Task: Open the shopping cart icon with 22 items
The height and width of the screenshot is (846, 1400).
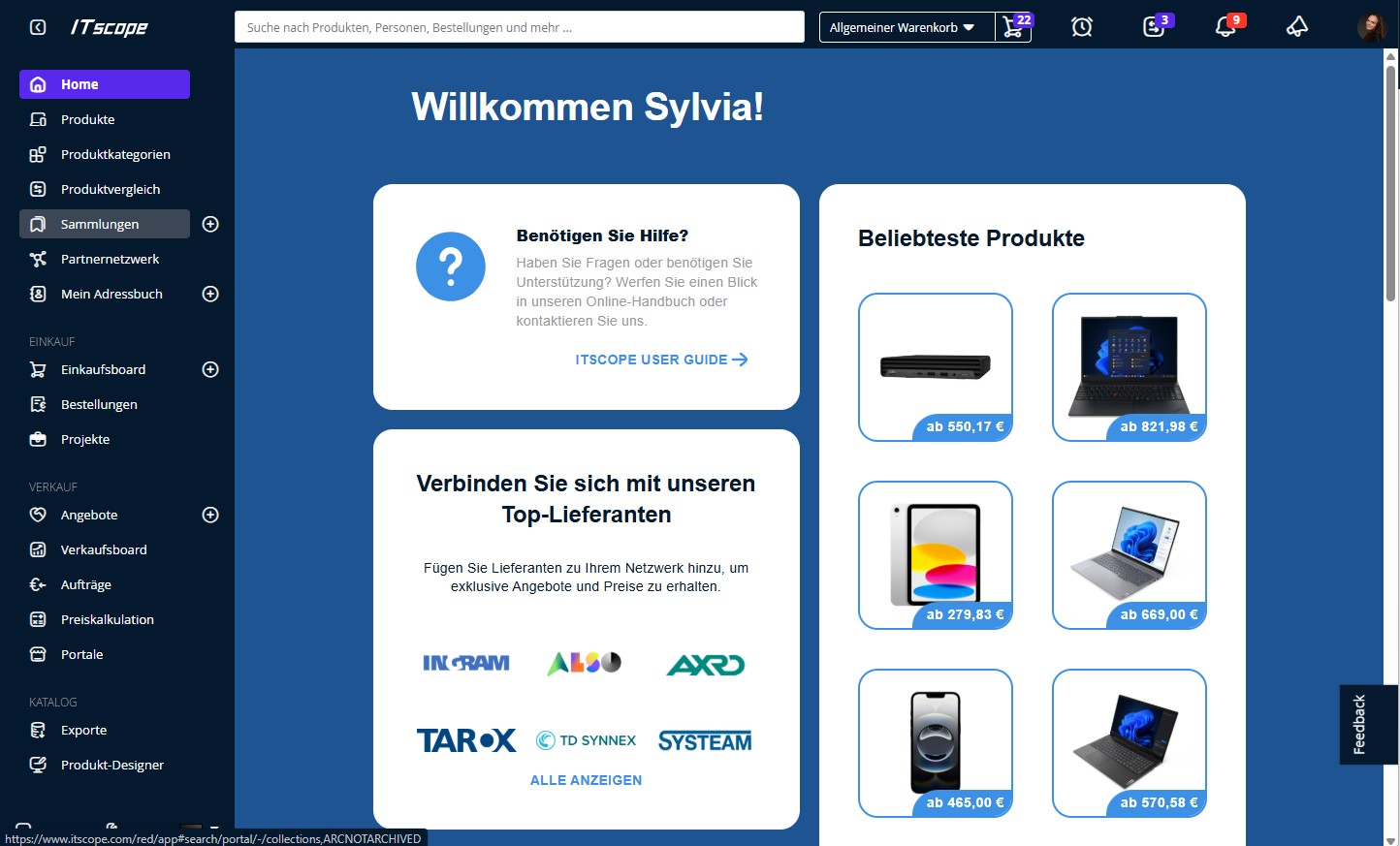Action: click(x=1014, y=27)
